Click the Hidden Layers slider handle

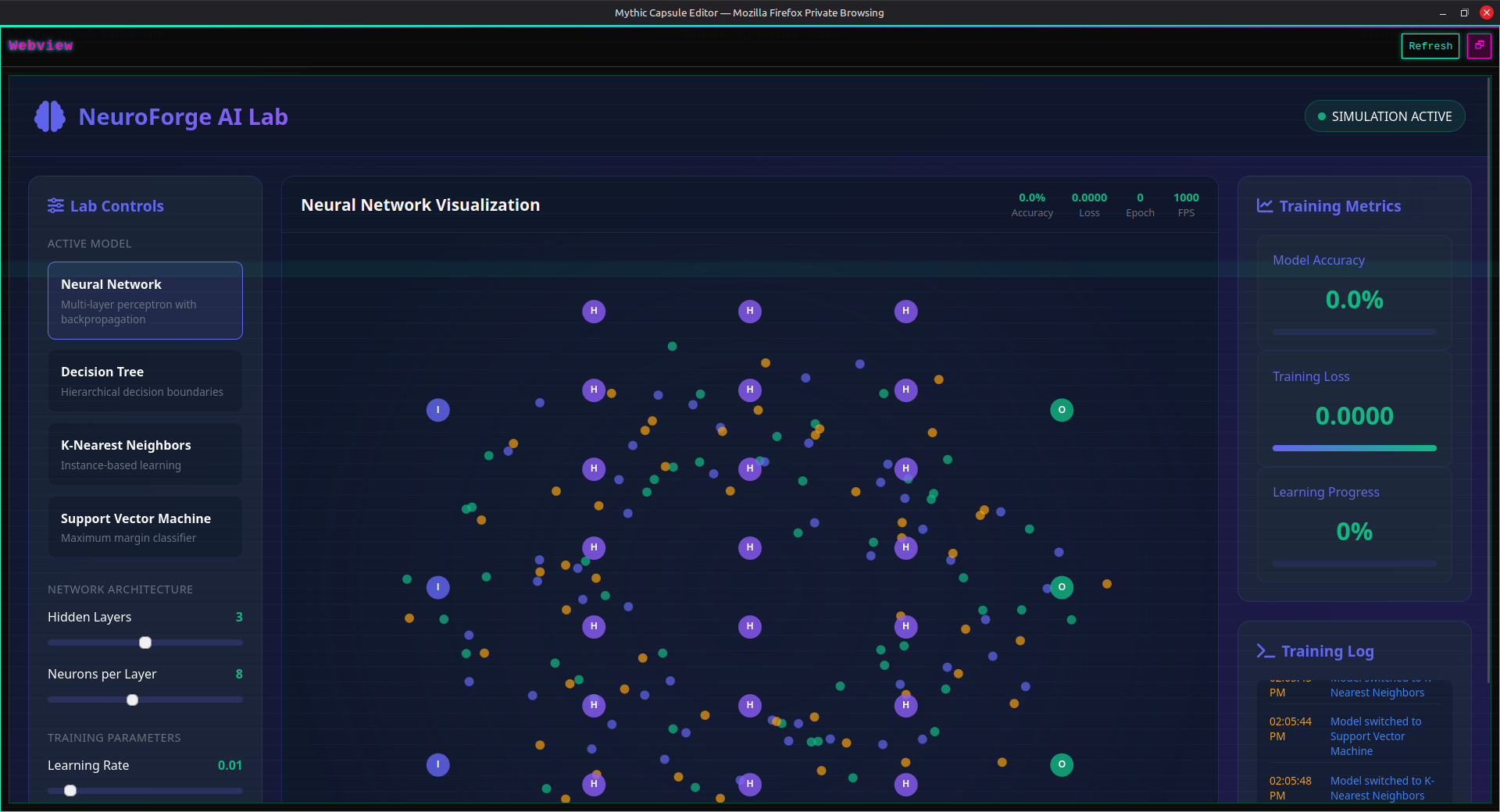pos(145,643)
